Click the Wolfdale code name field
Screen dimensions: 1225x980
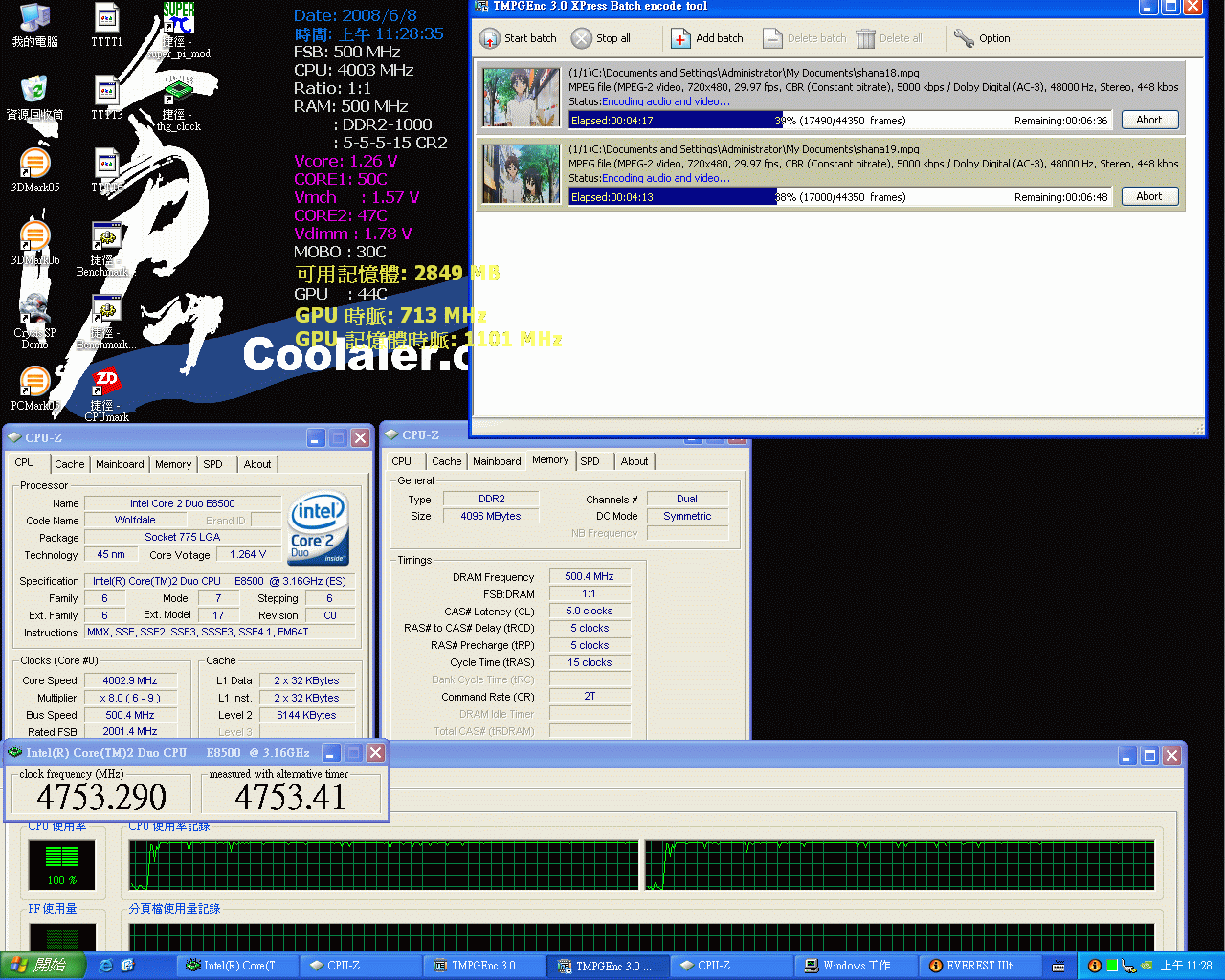pyautogui.click(x=135, y=520)
